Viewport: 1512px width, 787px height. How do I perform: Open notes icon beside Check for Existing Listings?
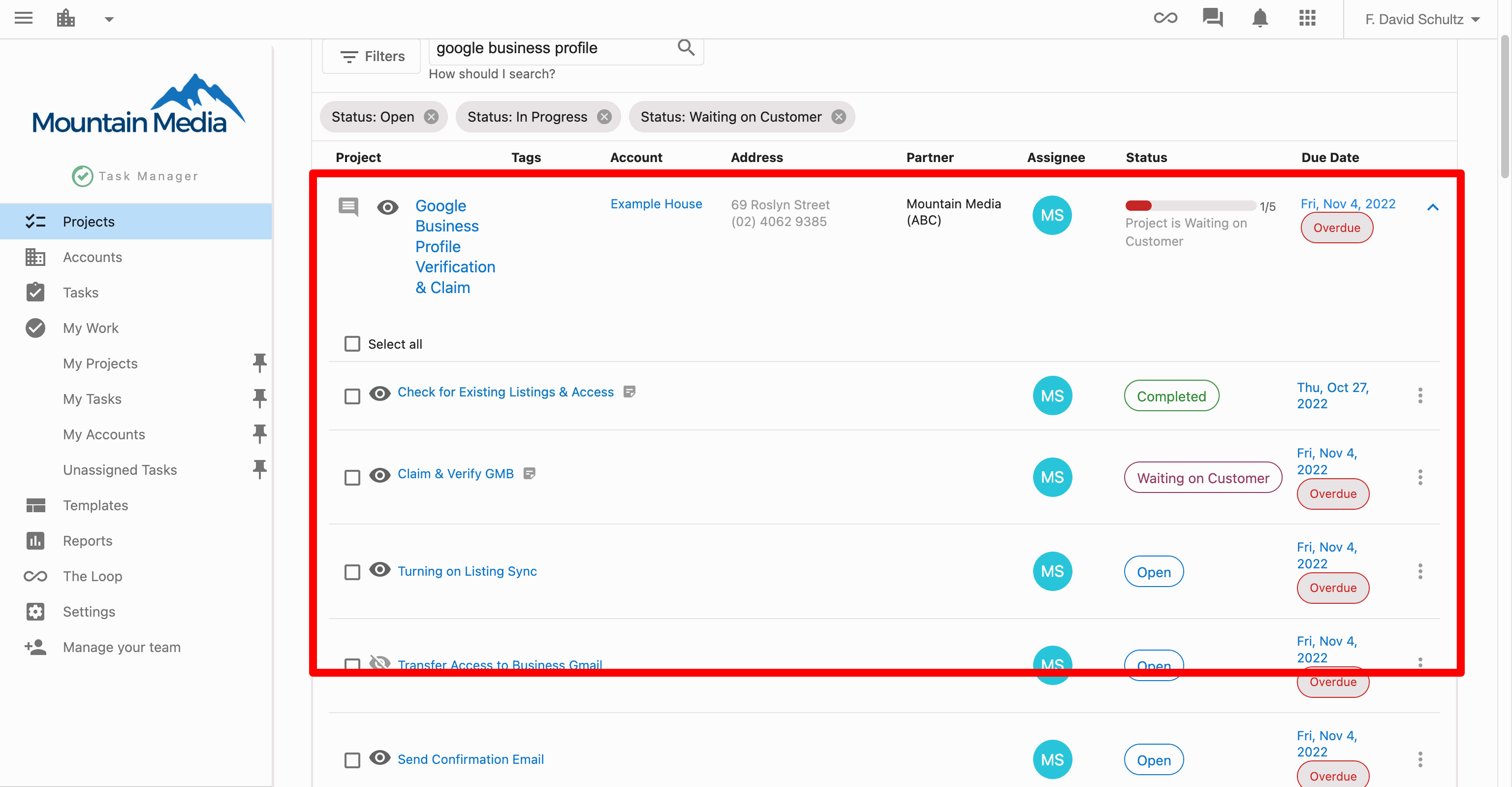click(x=629, y=392)
